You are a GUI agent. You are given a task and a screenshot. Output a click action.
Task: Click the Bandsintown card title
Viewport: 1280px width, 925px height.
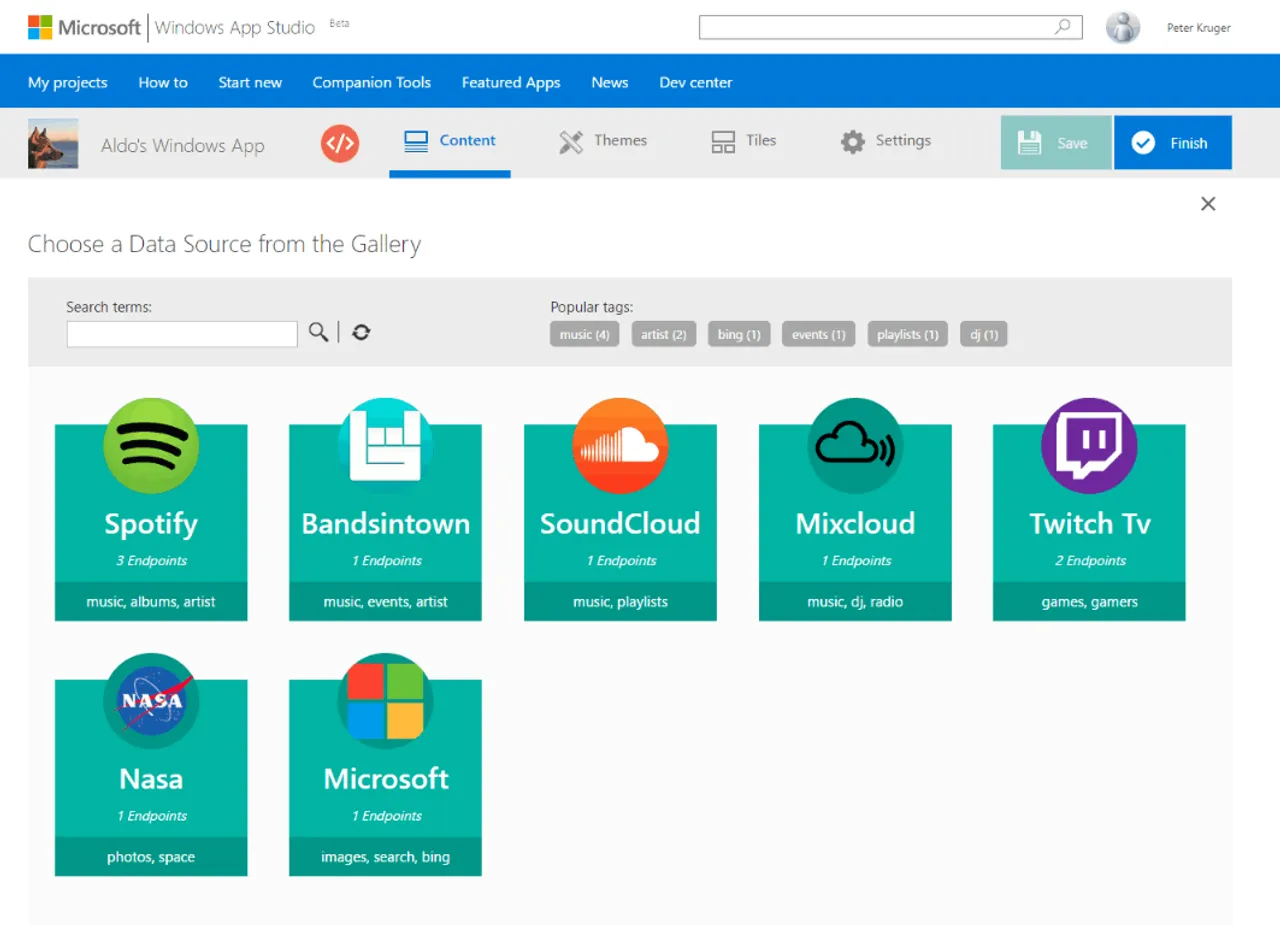(385, 524)
